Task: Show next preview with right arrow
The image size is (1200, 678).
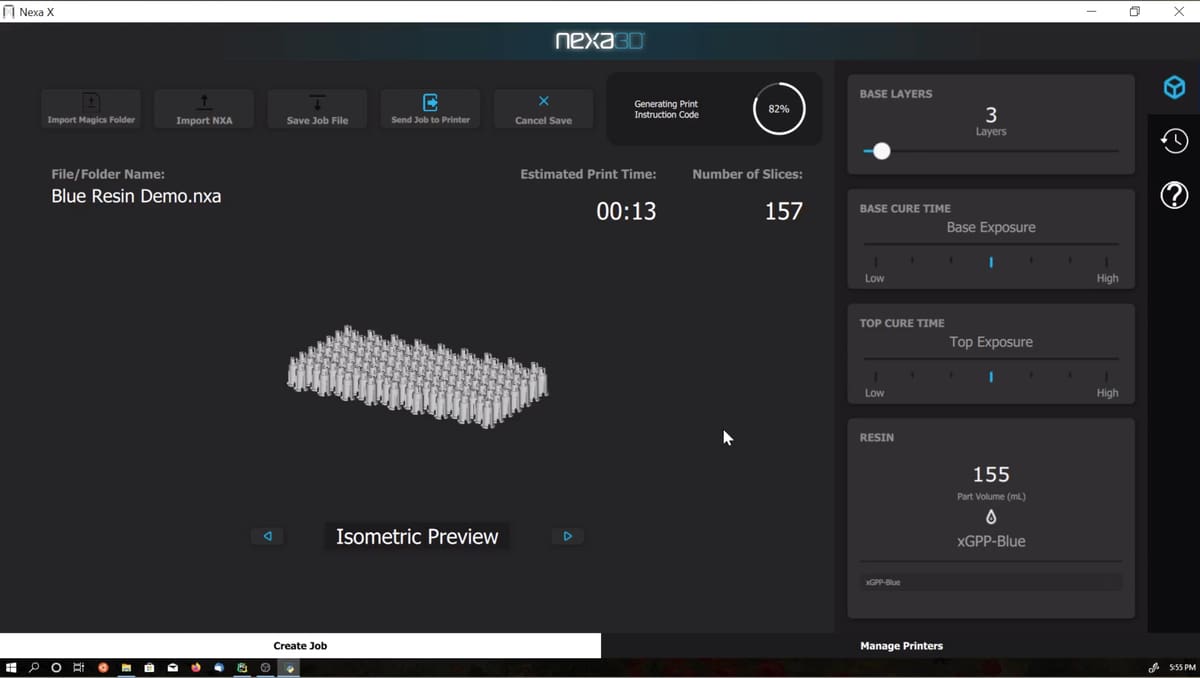Action: [567, 536]
